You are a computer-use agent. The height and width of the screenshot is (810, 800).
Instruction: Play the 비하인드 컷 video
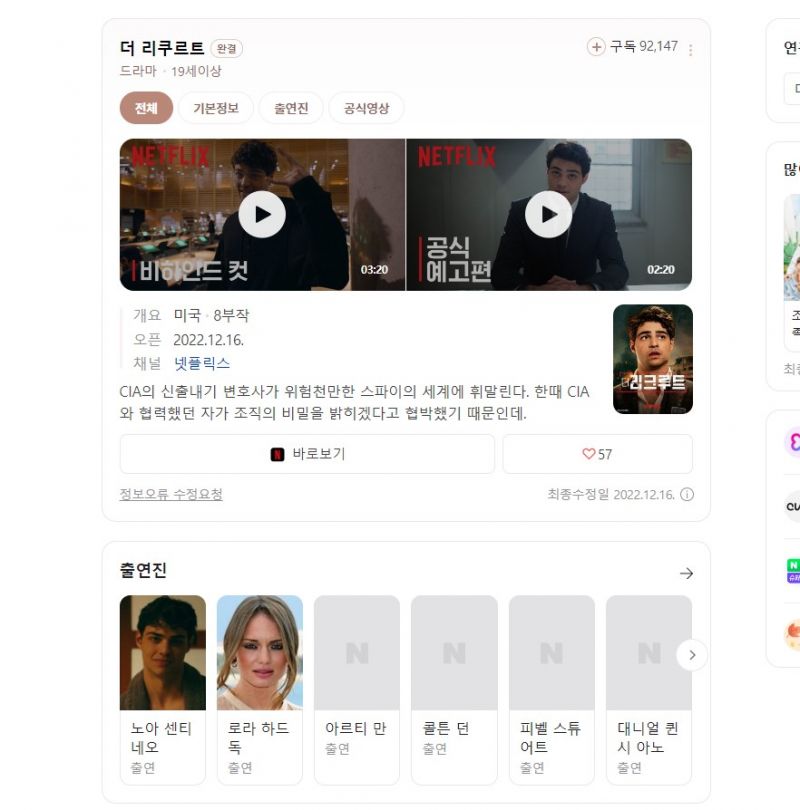262,214
